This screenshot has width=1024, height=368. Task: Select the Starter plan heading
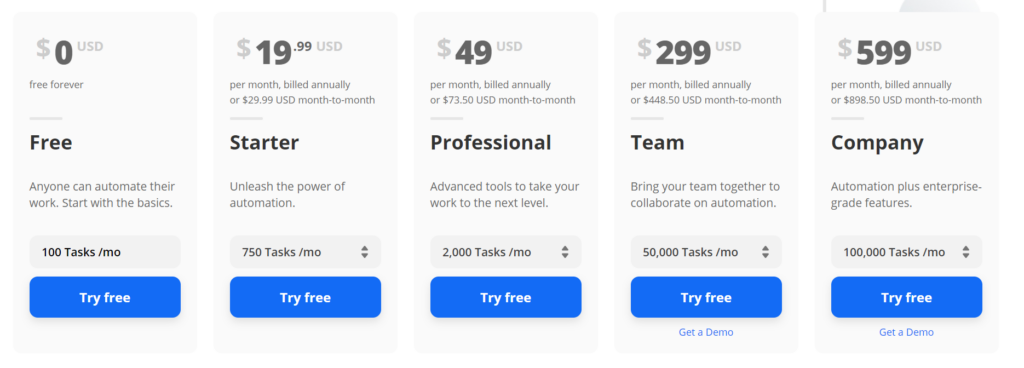[264, 142]
